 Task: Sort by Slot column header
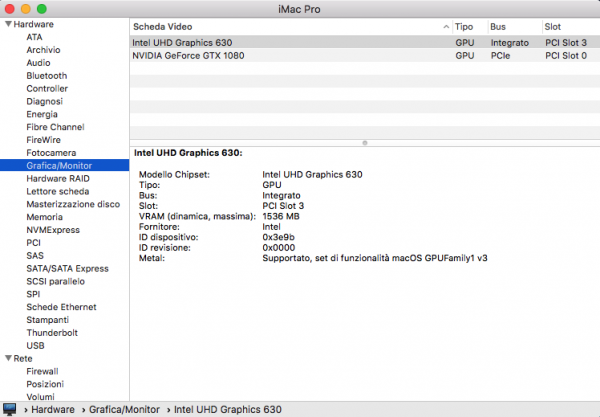(x=571, y=27)
